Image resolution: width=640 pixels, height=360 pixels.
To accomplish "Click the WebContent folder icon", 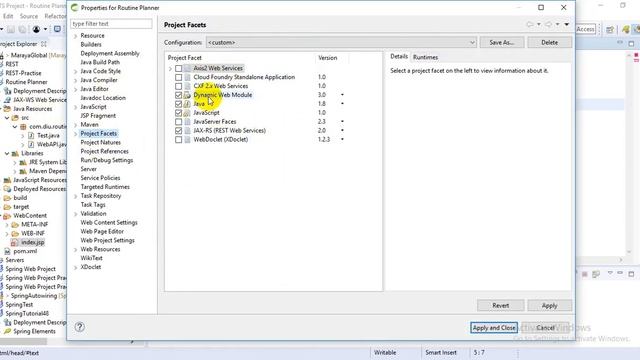I will [7, 216].
